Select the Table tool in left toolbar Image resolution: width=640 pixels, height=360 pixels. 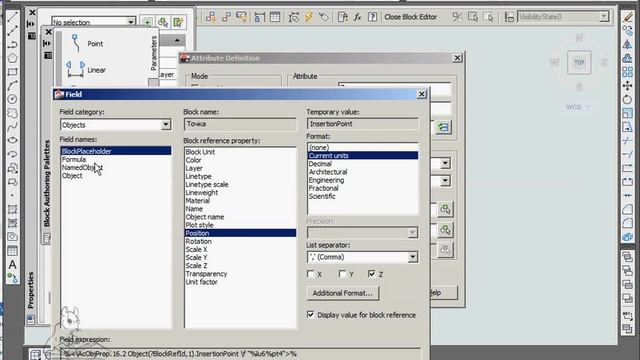(x=12, y=251)
